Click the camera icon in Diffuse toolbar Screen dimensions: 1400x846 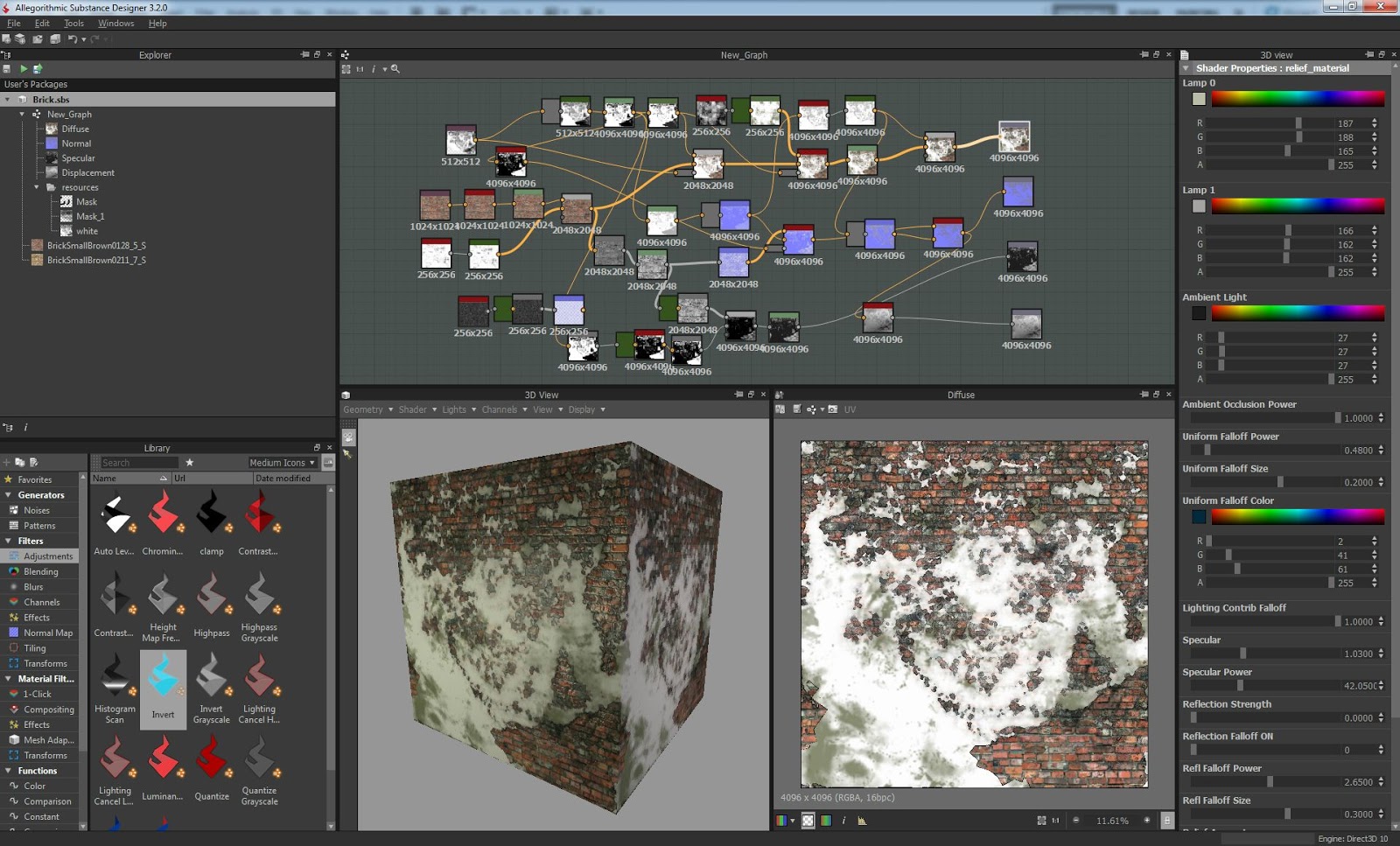[x=833, y=409]
